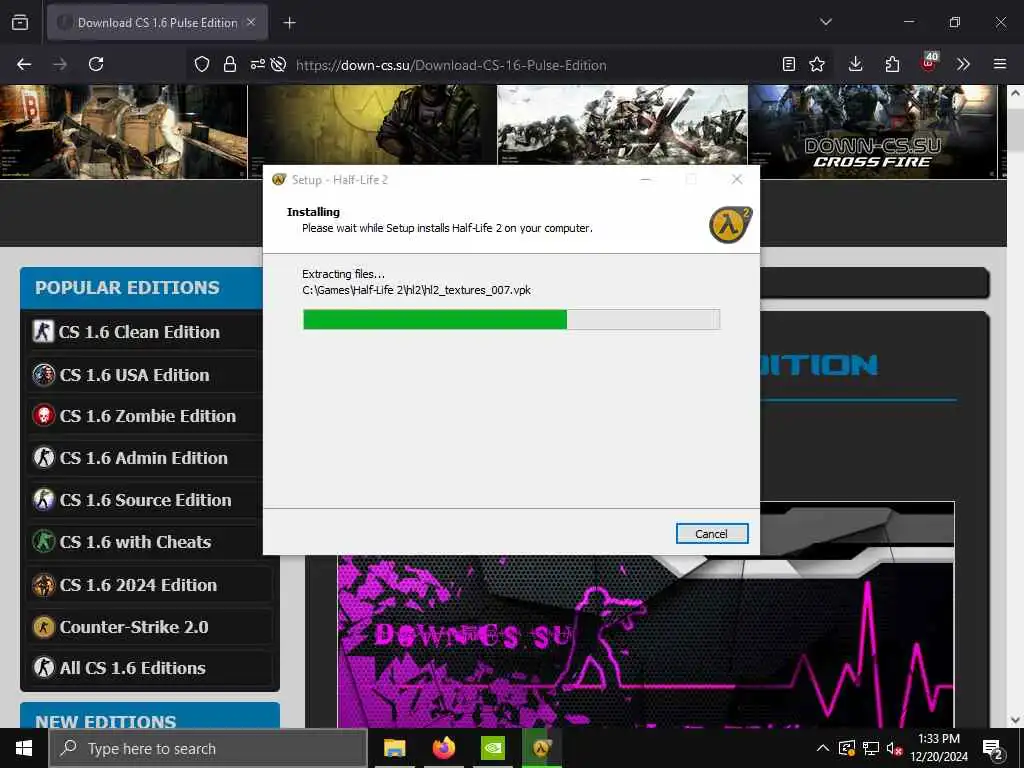Open the permissions icon in address bar
1024x768 pixels.
(257, 64)
